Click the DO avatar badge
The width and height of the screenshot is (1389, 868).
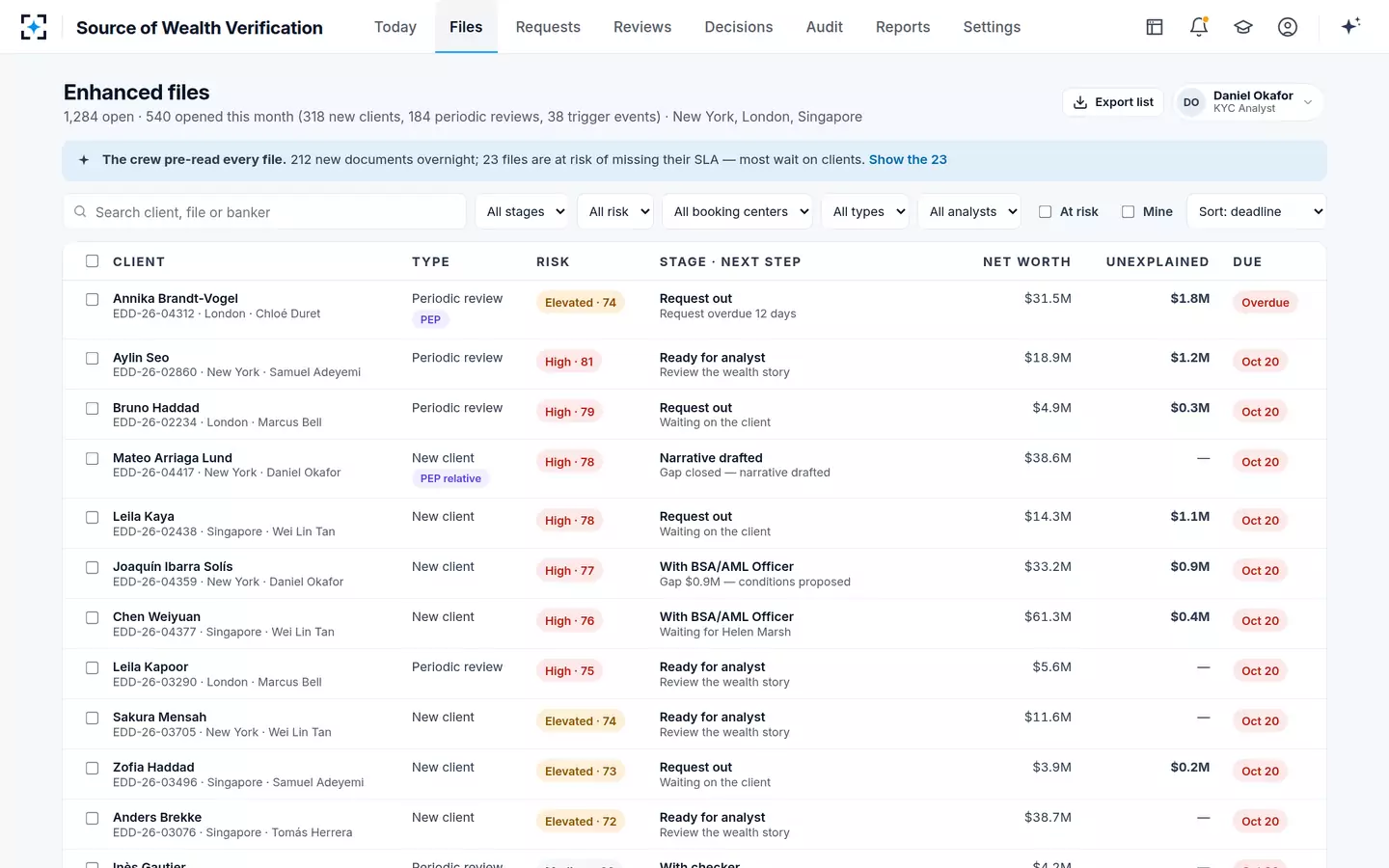(x=1191, y=102)
